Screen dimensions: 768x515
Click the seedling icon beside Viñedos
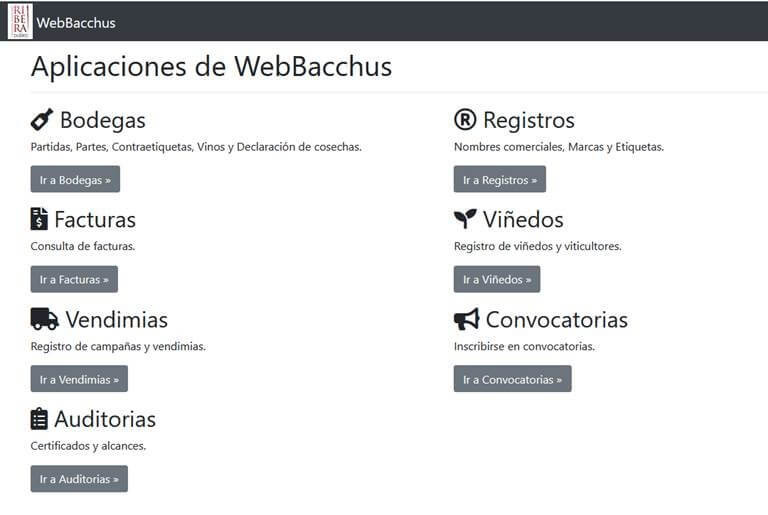pyautogui.click(x=465, y=219)
